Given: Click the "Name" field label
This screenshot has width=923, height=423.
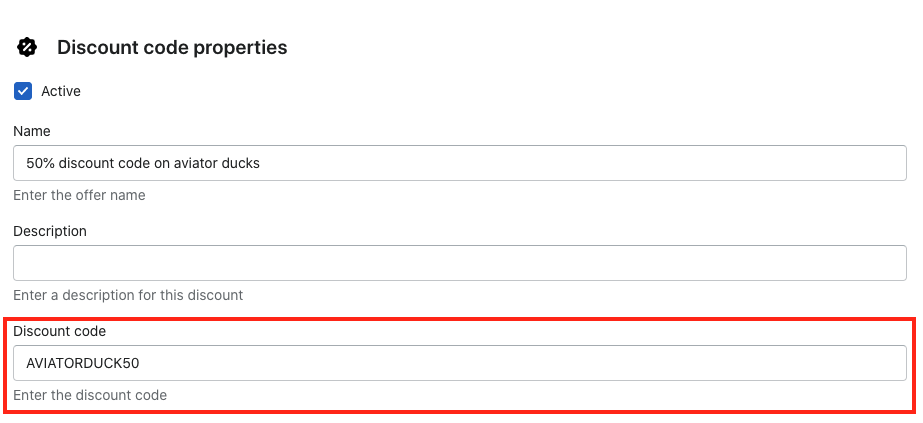Looking at the screenshot, I should tap(32, 131).
